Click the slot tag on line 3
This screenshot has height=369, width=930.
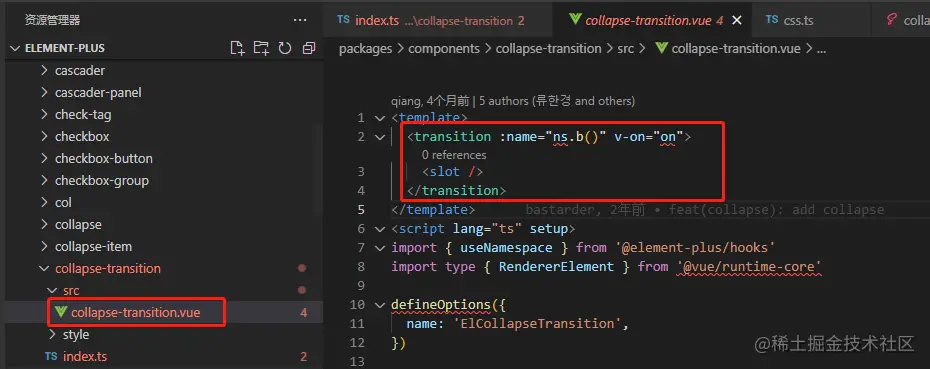[x=453, y=171]
